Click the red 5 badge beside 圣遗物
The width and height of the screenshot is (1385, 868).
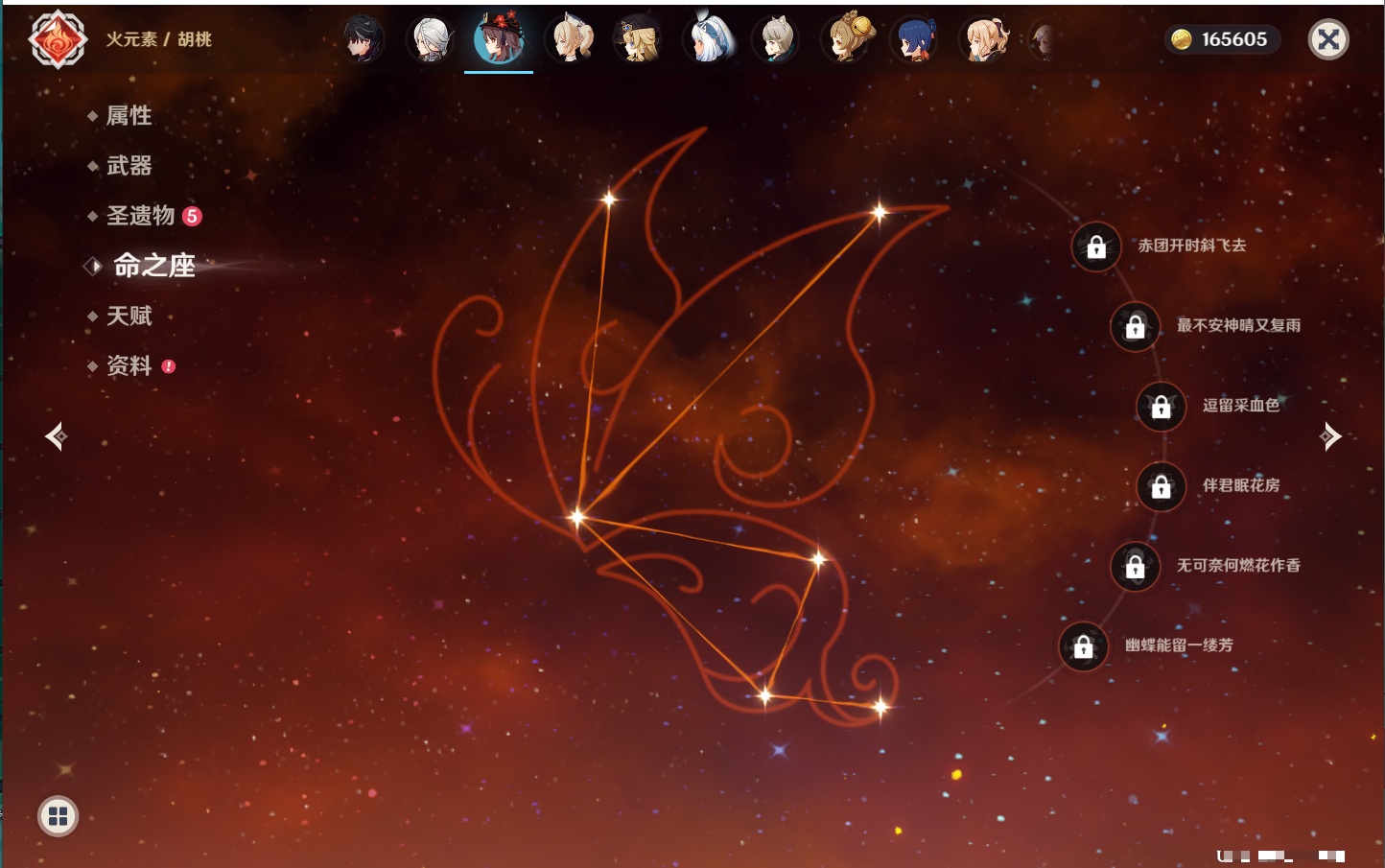tap(192, 216)
